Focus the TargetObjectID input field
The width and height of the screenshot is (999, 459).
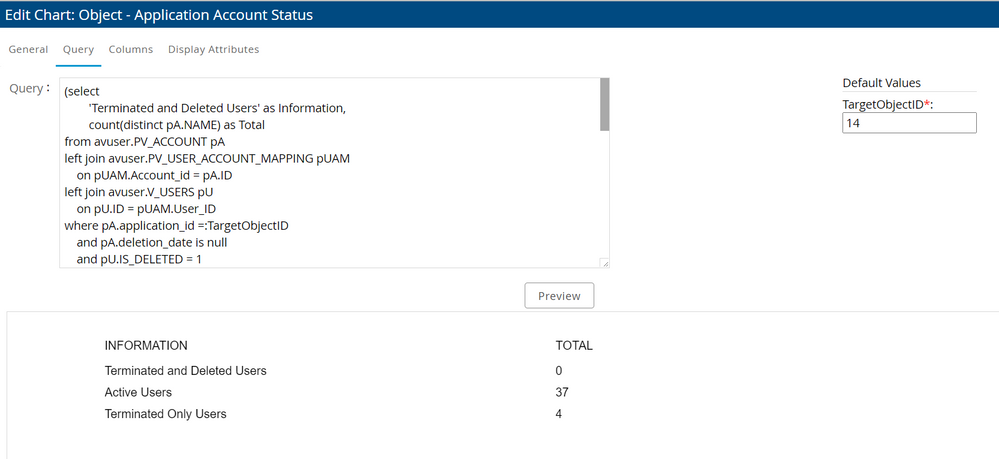click(909, 123)
